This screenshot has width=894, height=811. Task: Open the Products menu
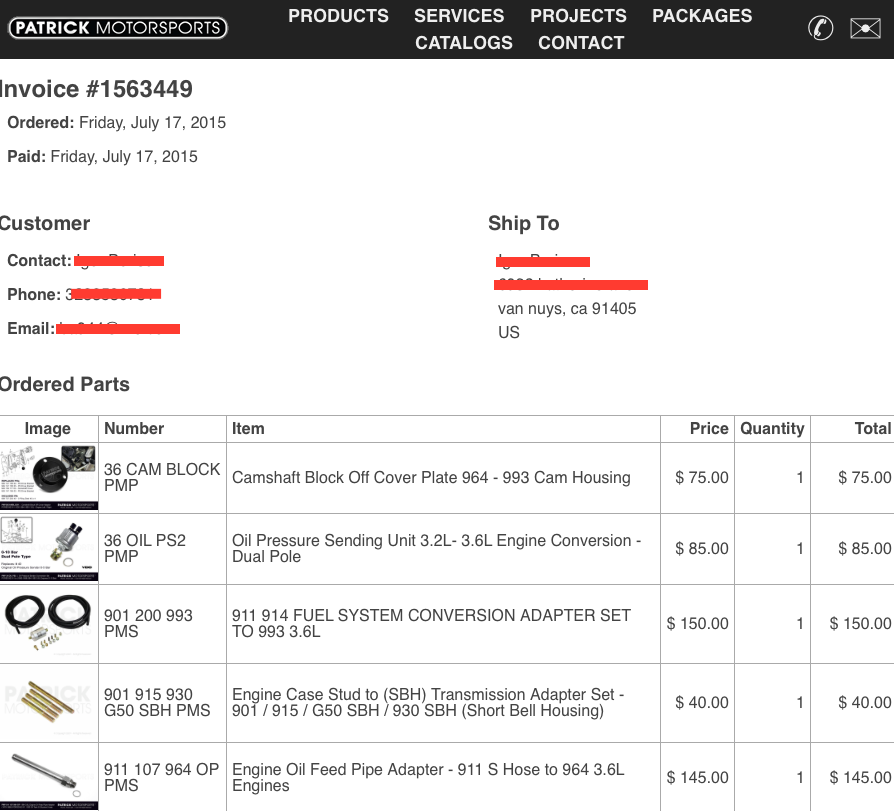338,16
